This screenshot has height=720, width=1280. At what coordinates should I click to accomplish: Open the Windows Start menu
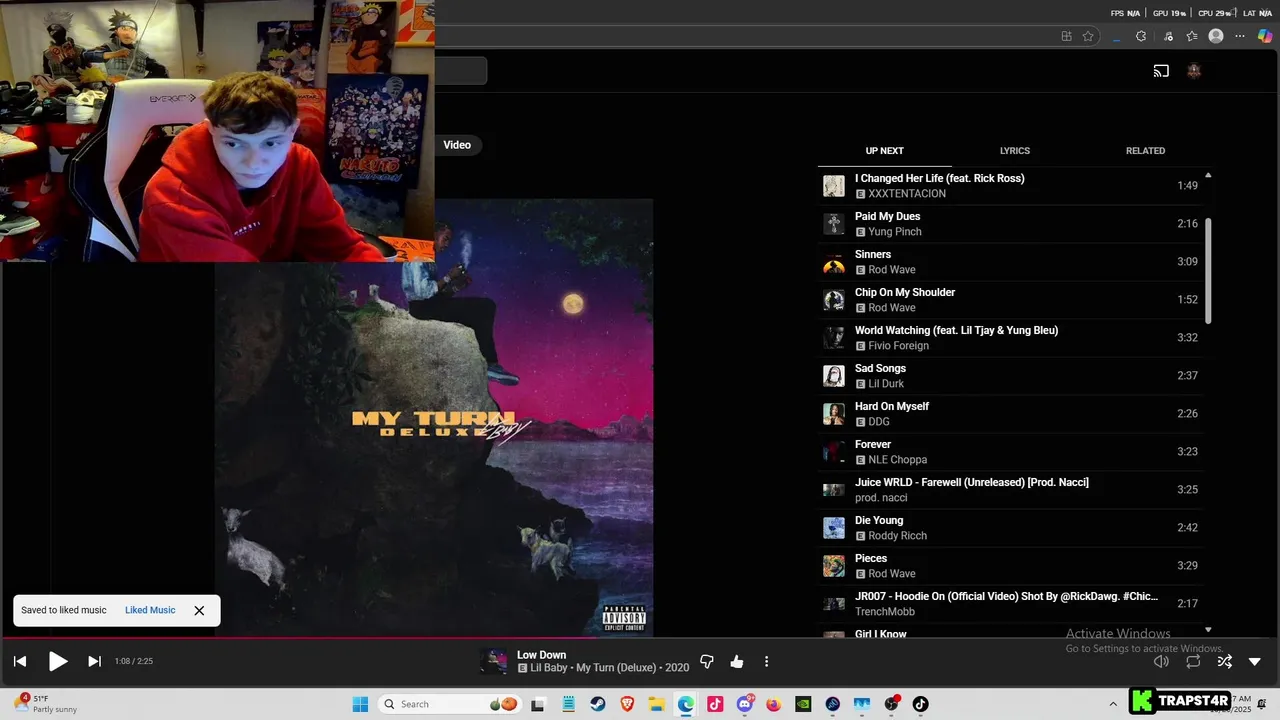(360, 704)
